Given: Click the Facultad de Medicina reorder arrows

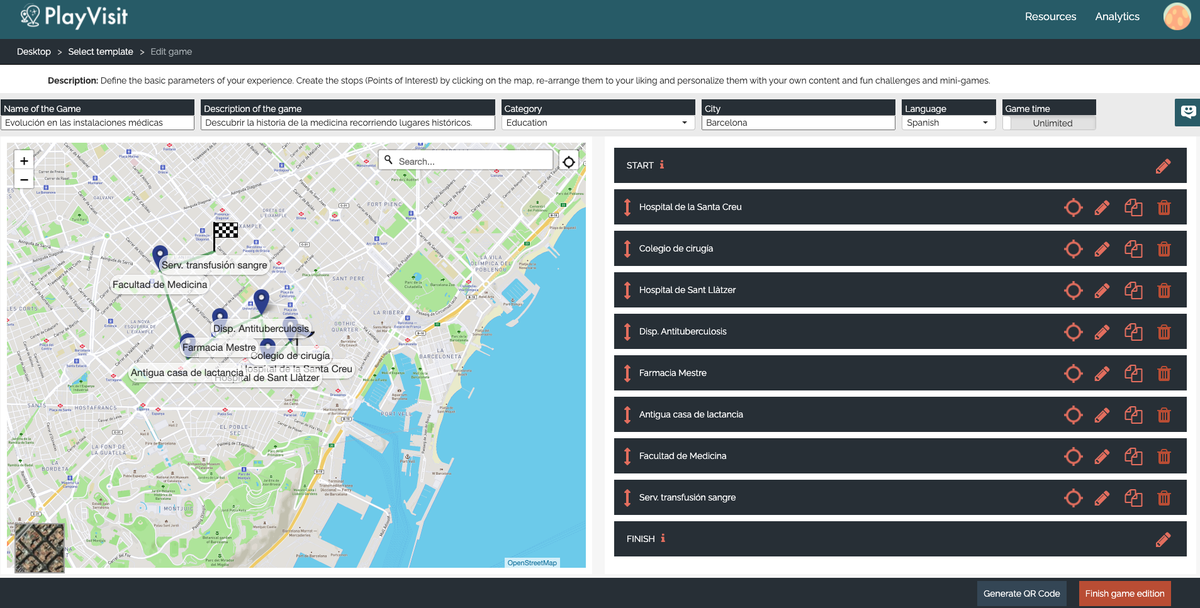Looking at the screenshot, I should 627,456.
